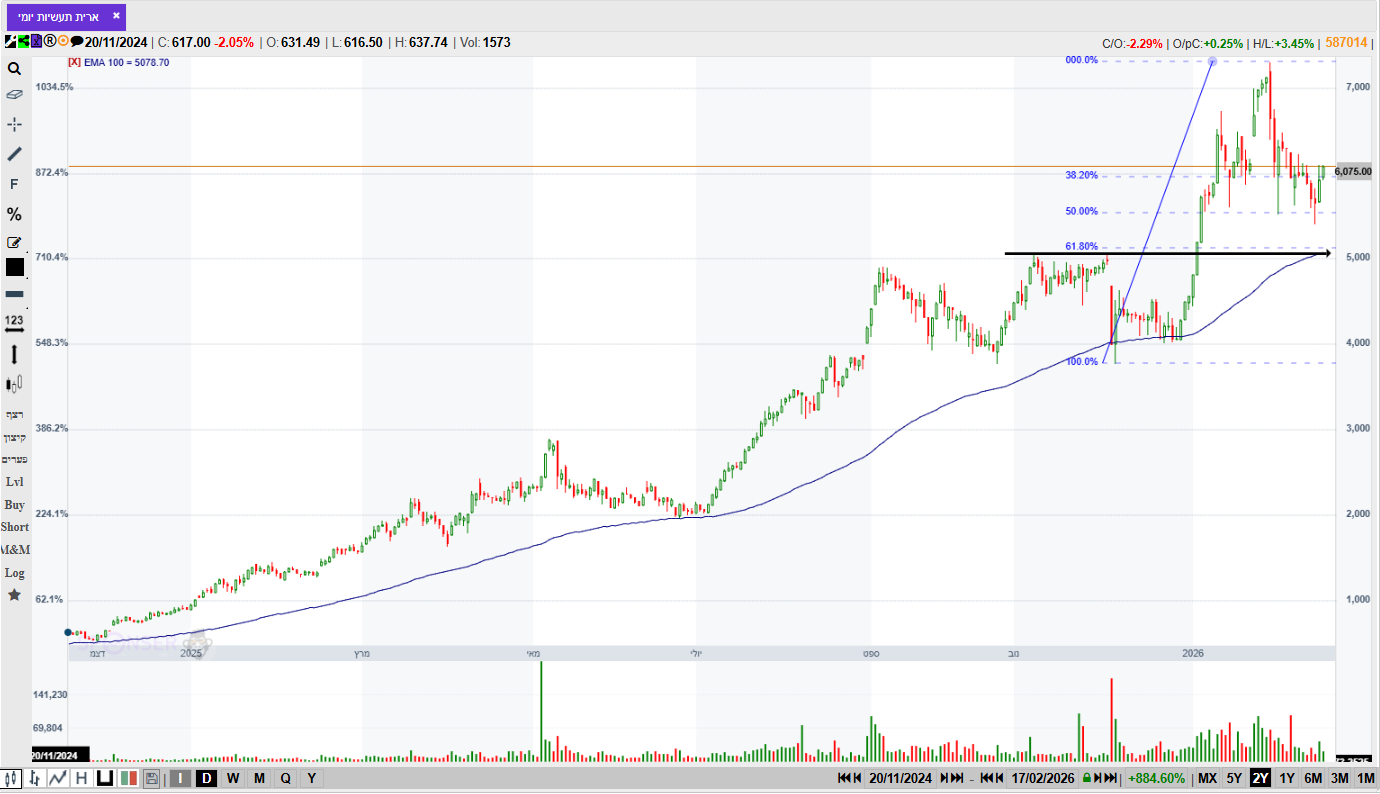Image resolution: width=1380 pixels, height=794 pixels.
Task: Switch to candlestick chart type
Action: (x=12, y=778)
